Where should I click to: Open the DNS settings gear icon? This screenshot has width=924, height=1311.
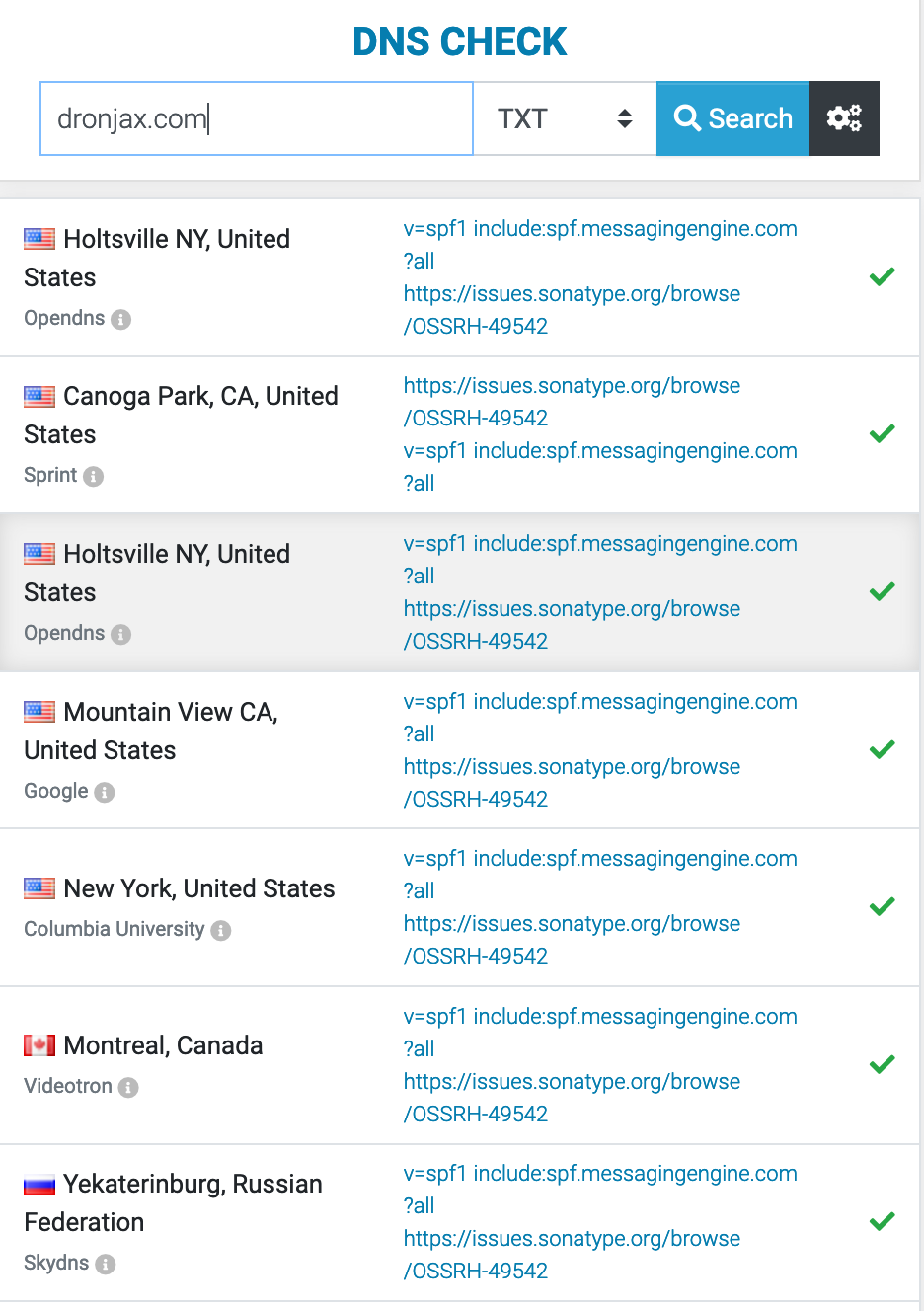click(844, 118)
